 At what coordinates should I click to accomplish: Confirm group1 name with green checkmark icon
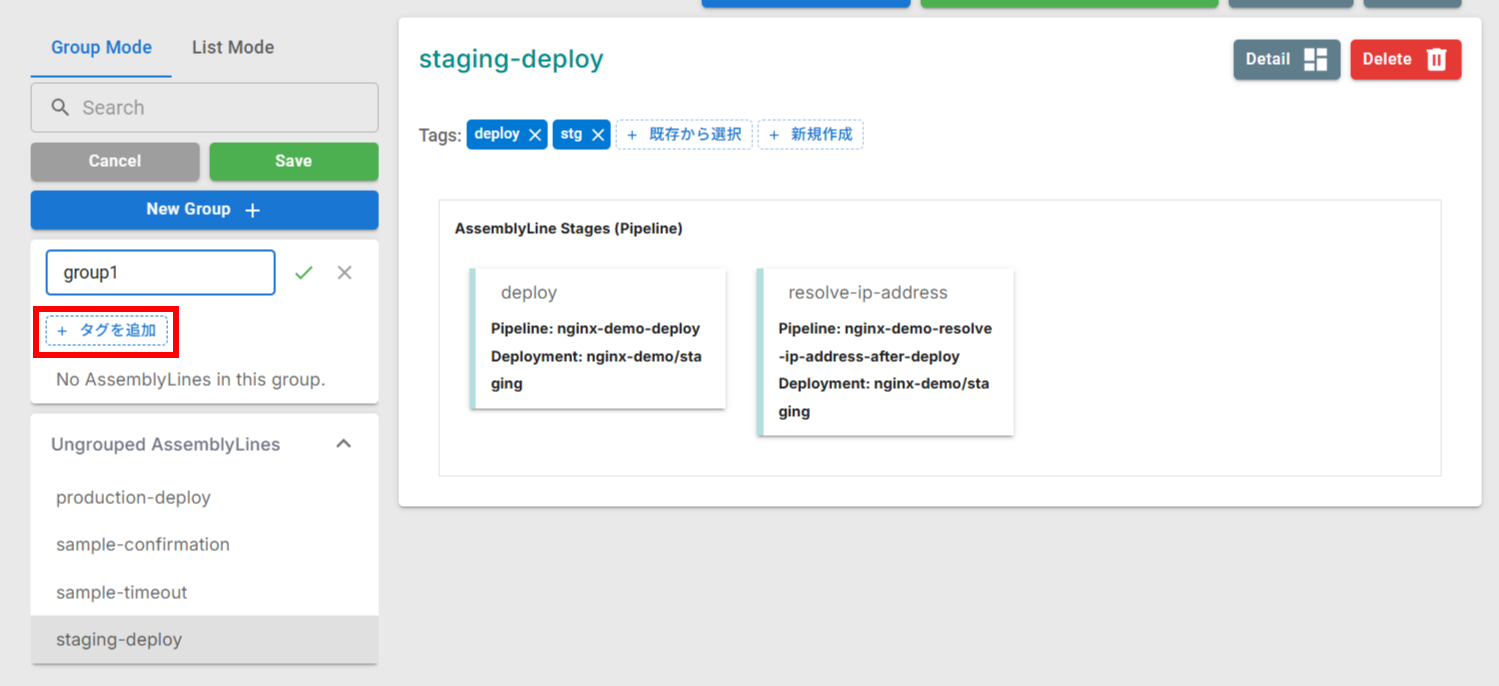(304, 271)
